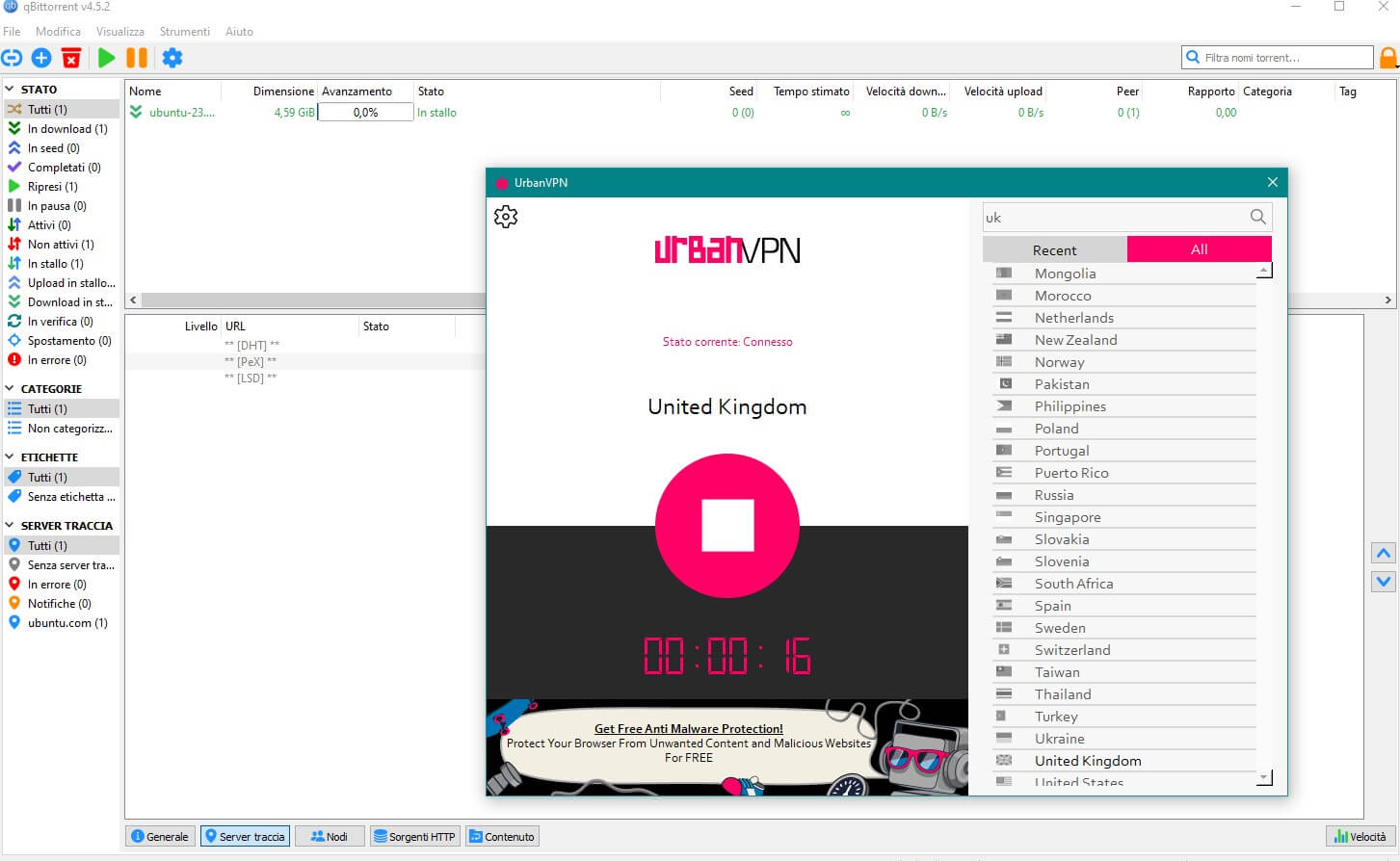Open qBittorrent options gear icon

pyautogui.click(x=172, y=58)
